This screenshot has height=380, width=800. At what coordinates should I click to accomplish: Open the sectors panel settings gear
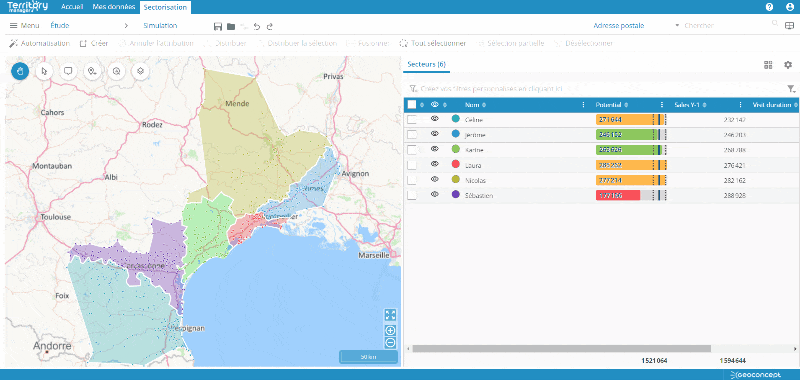[788, 65]
